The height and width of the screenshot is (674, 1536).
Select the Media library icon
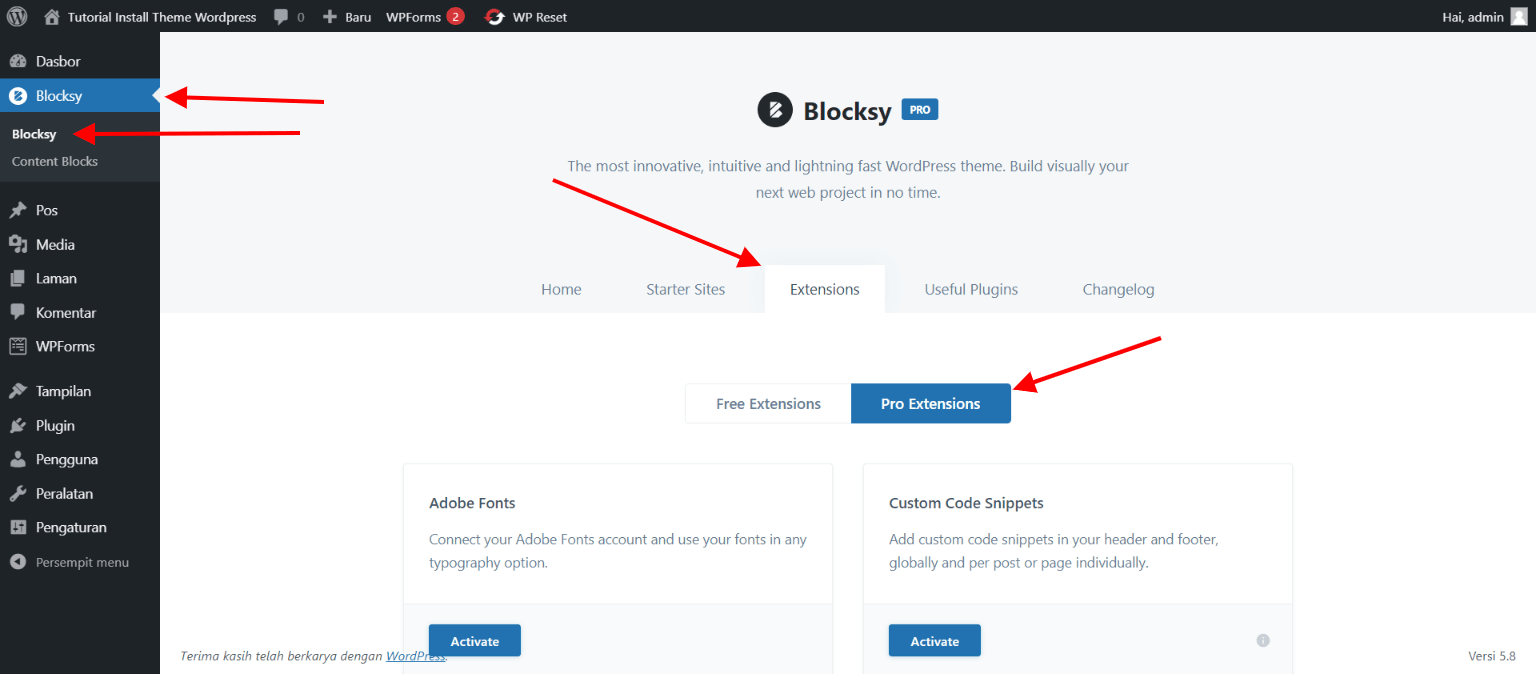click(x=18, y=244)
